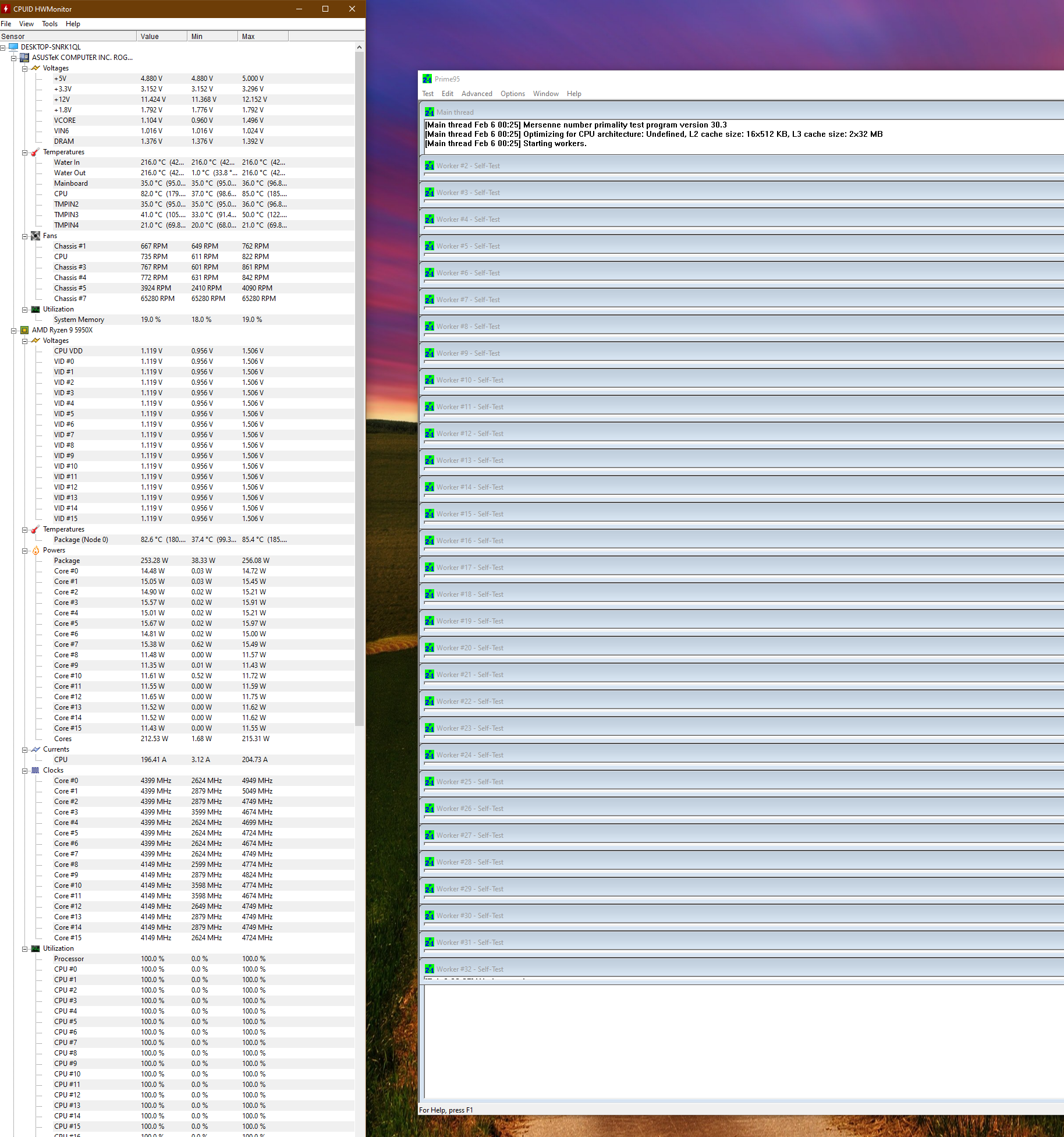Click the Prime95 app icon in title bar
The height and width of the screenshot is (1137, 1064).
tap(427, 79)
